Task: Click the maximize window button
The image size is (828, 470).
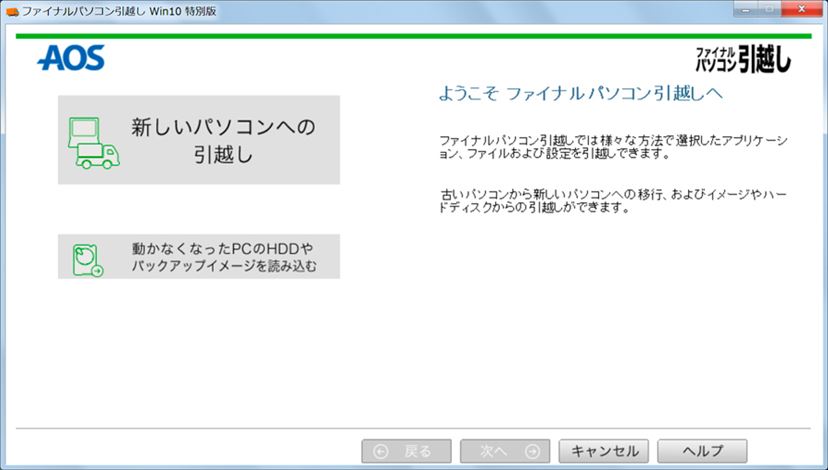Action: 770,8
